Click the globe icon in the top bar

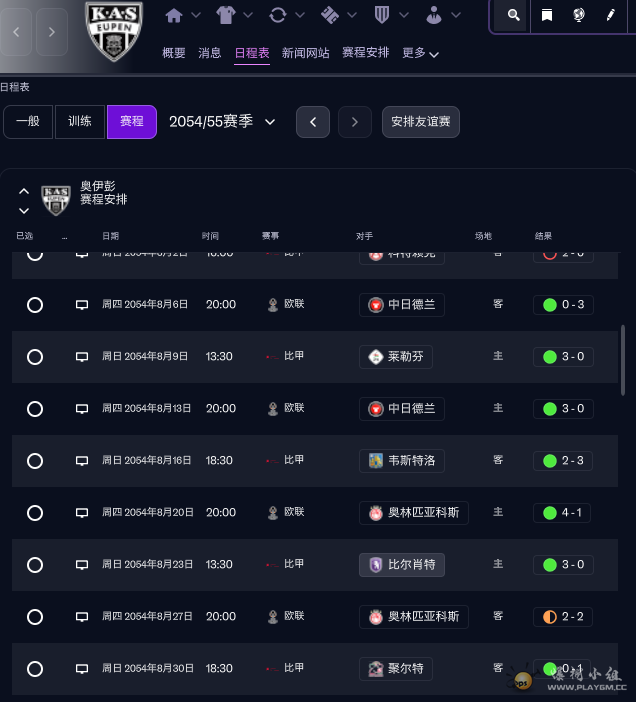point(578,16)
